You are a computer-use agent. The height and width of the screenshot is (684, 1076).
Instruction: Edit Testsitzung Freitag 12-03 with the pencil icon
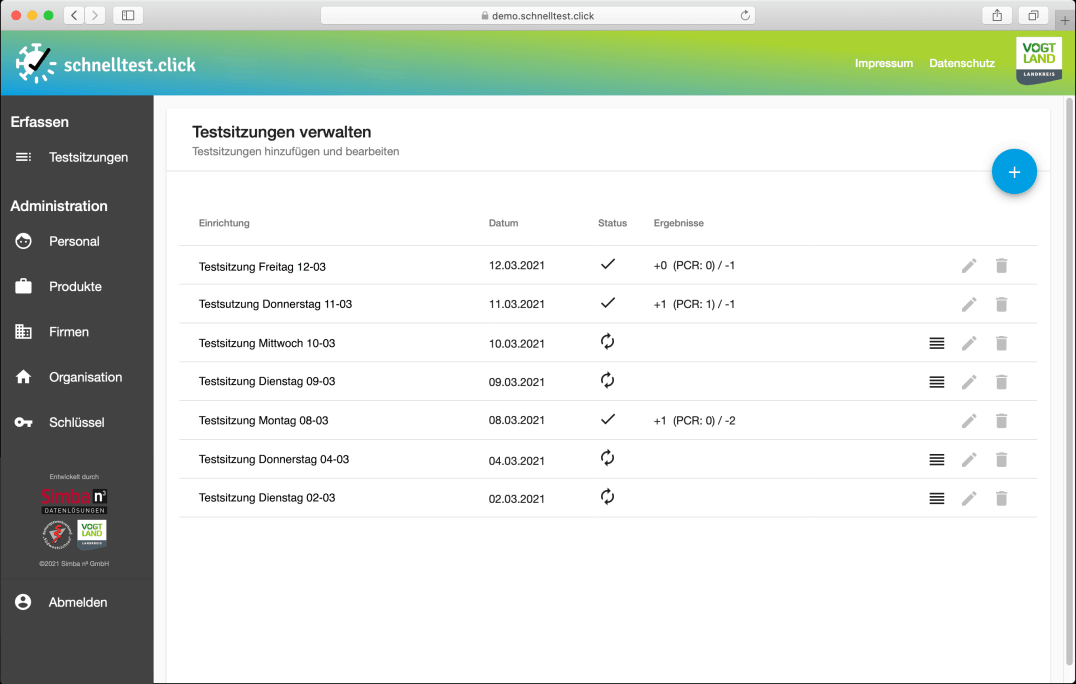tap(968, 265)
